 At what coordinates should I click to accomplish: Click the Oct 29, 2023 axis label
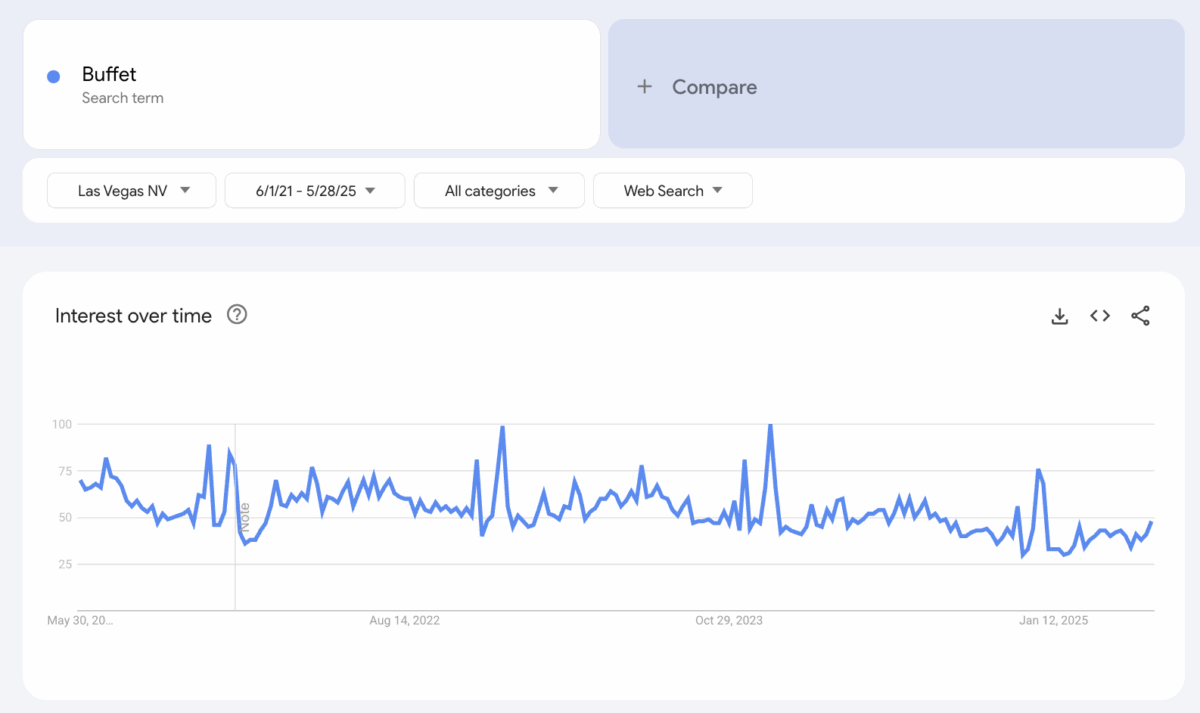click(x=729, y=621)
